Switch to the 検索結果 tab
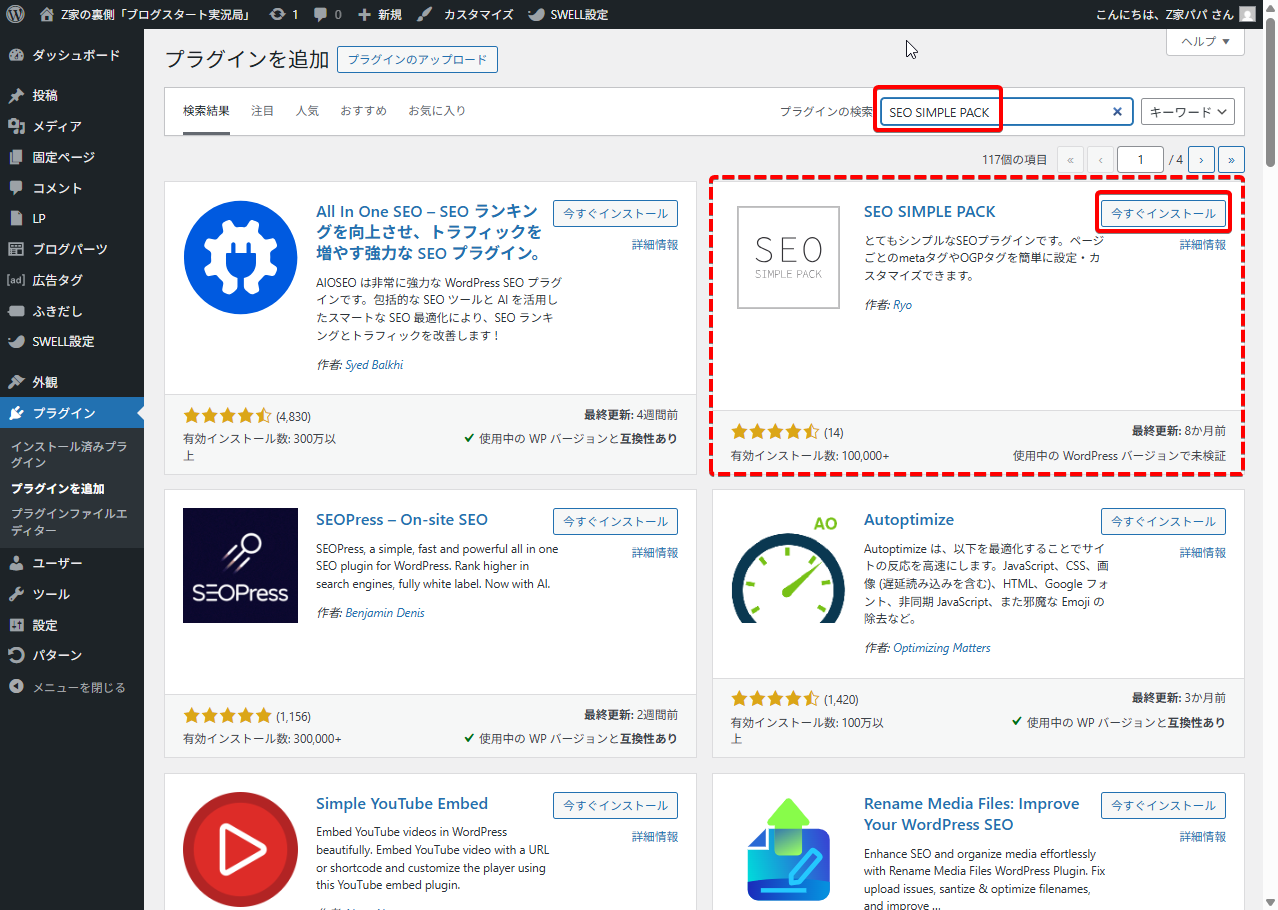1278x910 pixels. pos(206,111)
